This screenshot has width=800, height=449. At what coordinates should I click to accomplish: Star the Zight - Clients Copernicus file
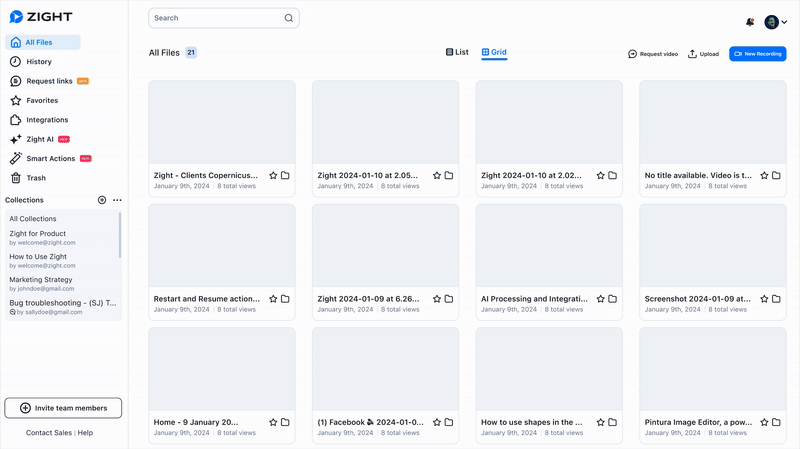pos(273,176)
